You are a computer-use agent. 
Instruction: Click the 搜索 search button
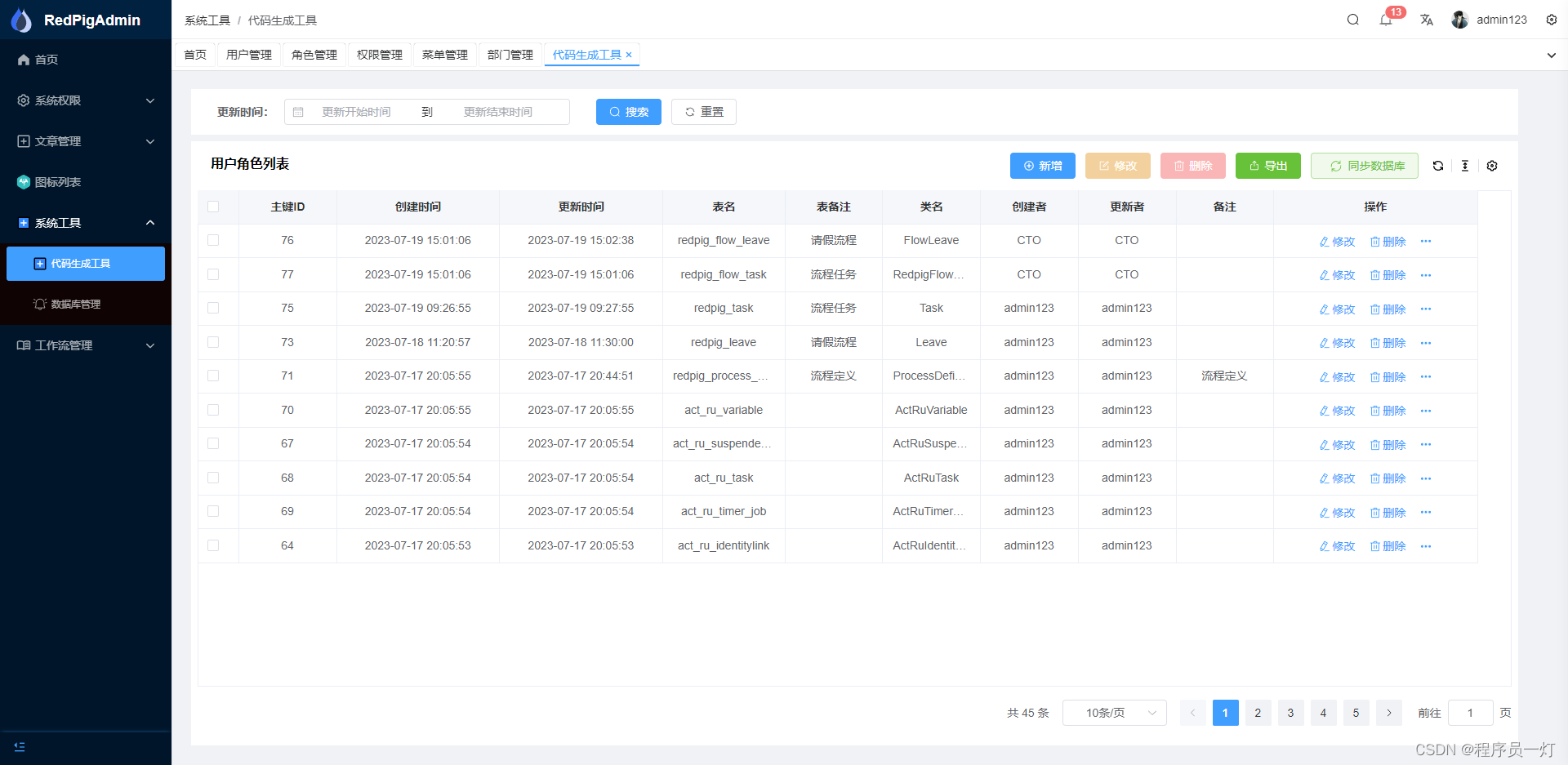[x=629, y=112]
